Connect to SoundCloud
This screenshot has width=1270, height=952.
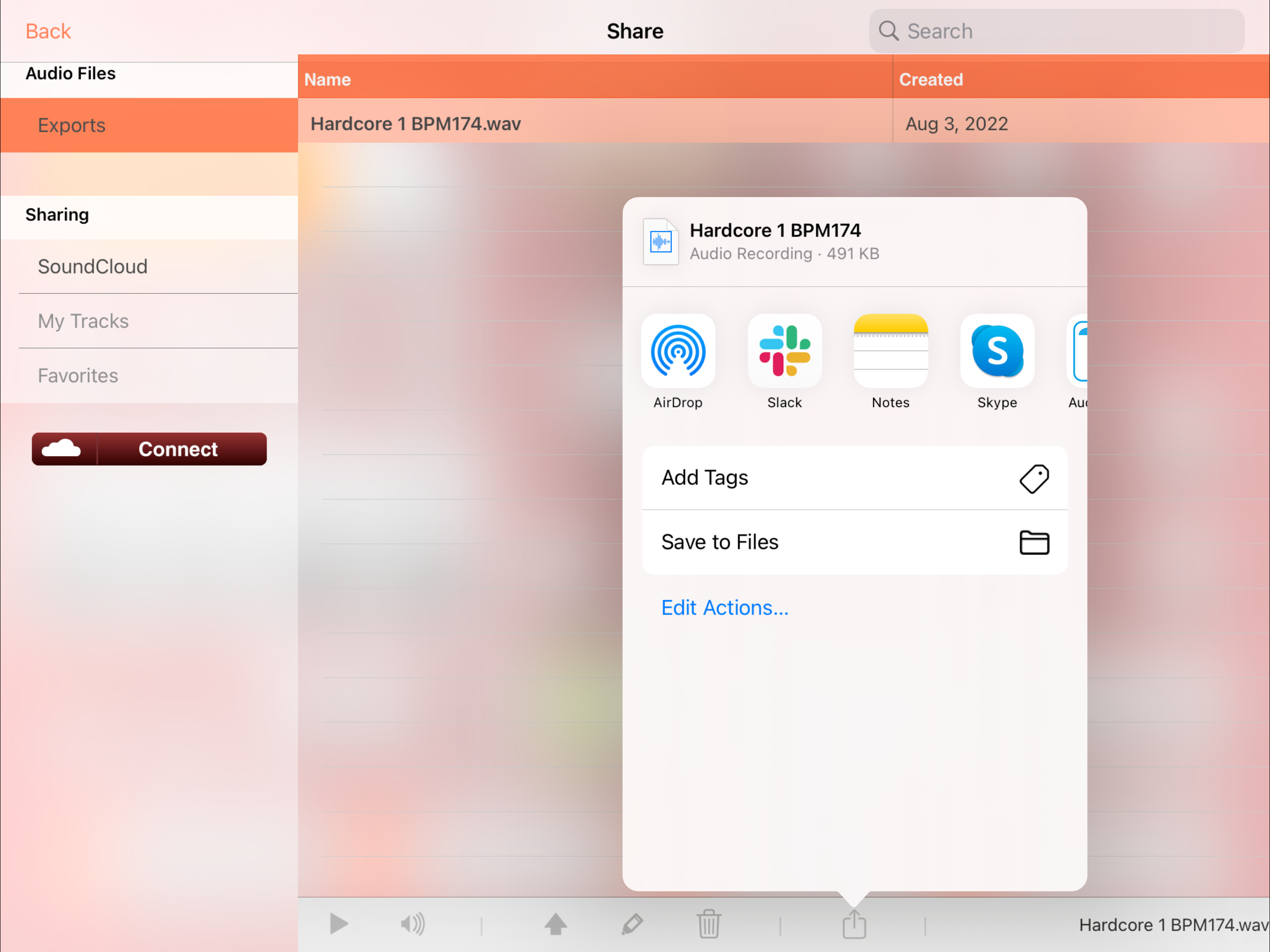click(149, 449)
